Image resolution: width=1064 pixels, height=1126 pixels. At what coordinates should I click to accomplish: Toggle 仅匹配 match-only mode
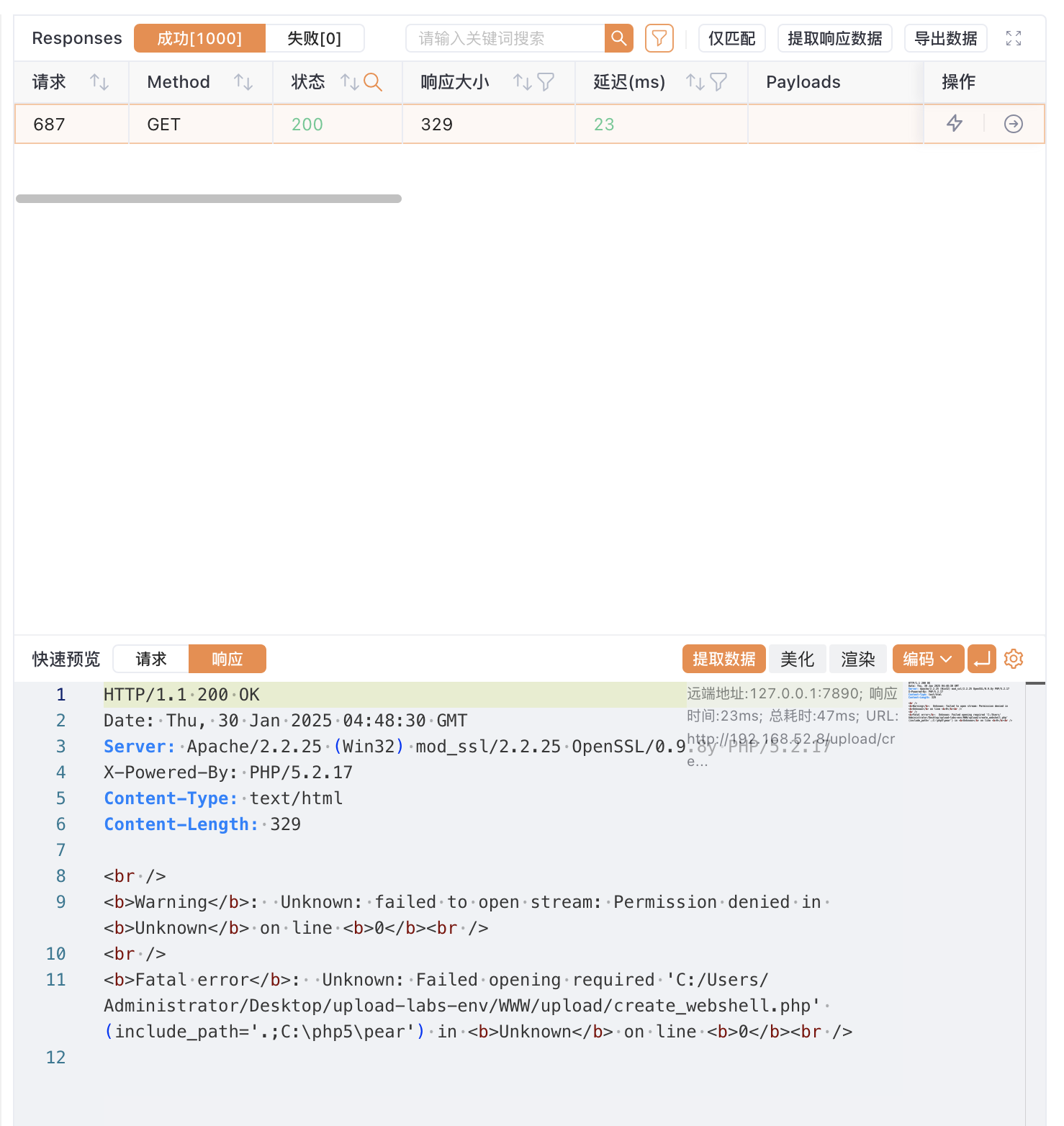[x=731, y=38]
